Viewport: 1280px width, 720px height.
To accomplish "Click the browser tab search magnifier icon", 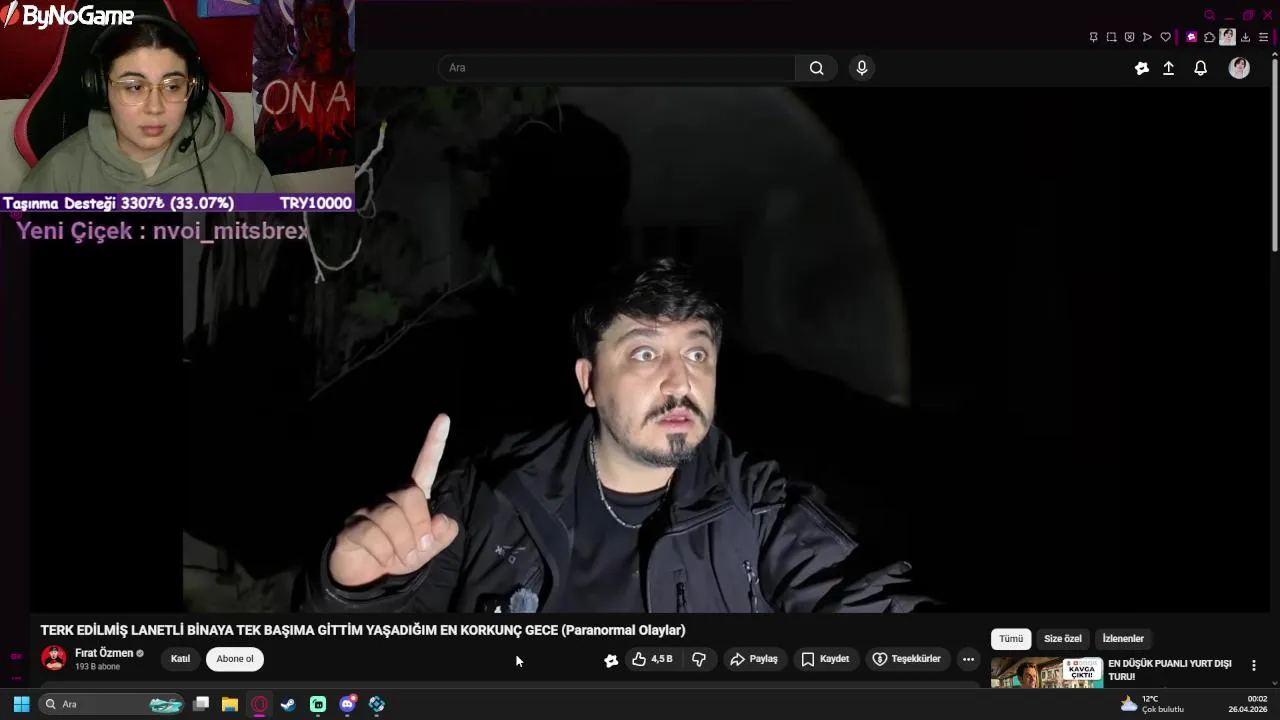I will [x=1209, y=15].
